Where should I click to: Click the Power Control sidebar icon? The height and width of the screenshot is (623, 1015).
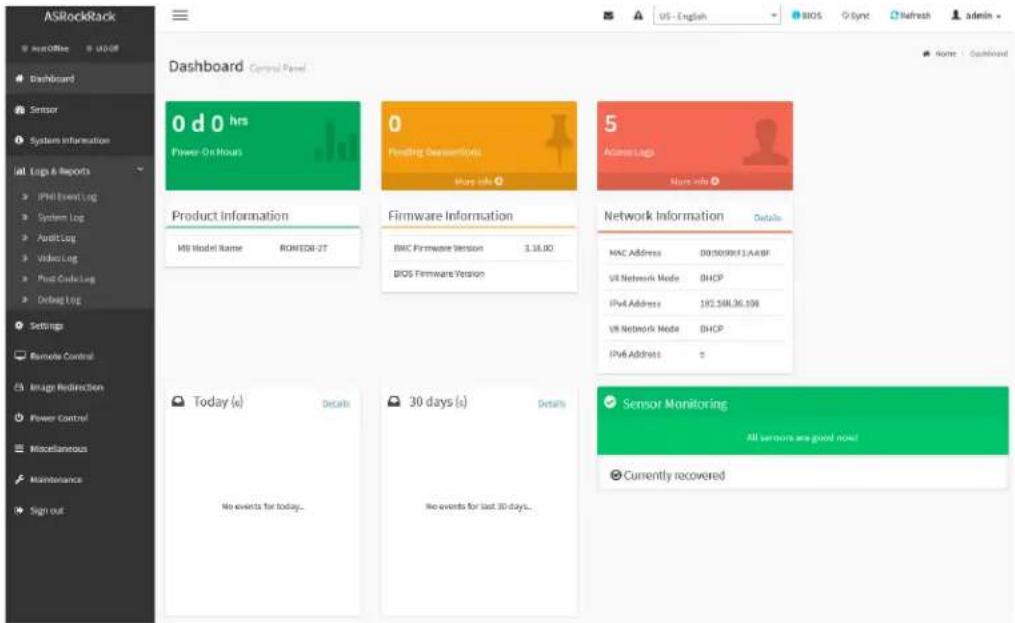click(19, 418)
